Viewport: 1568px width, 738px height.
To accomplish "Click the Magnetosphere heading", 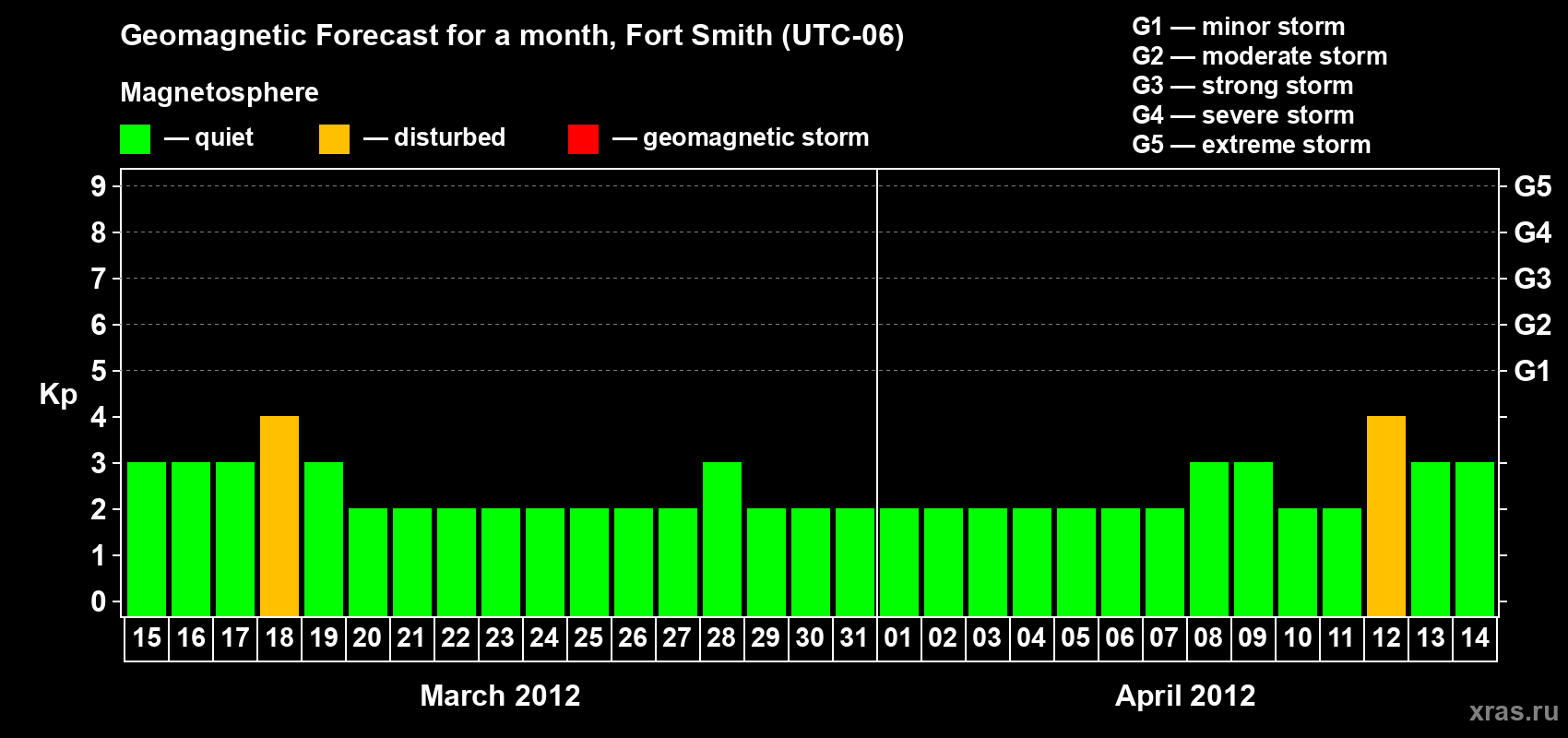I will pos(220,93).
